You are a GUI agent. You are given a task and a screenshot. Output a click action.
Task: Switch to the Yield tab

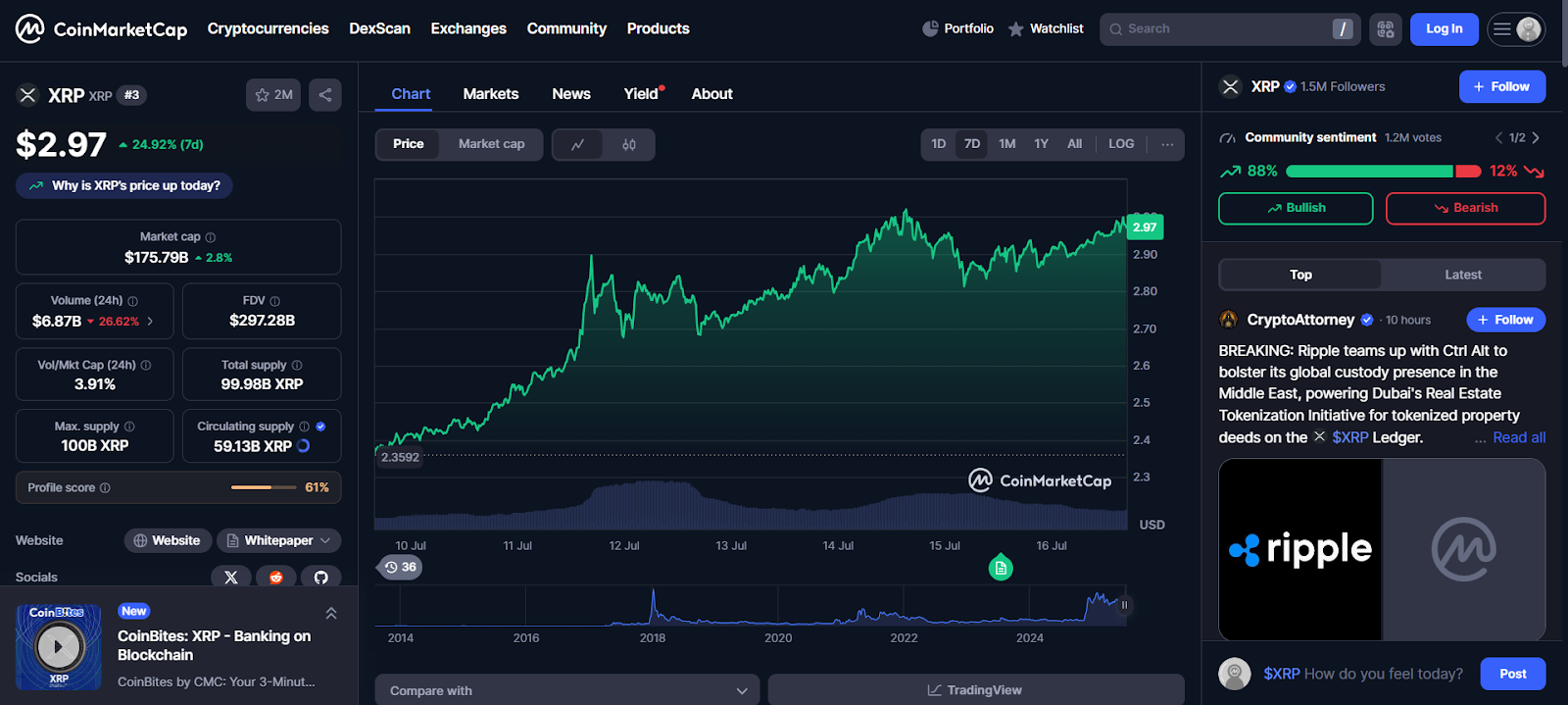pyautogui.click(x=642, y=94)
